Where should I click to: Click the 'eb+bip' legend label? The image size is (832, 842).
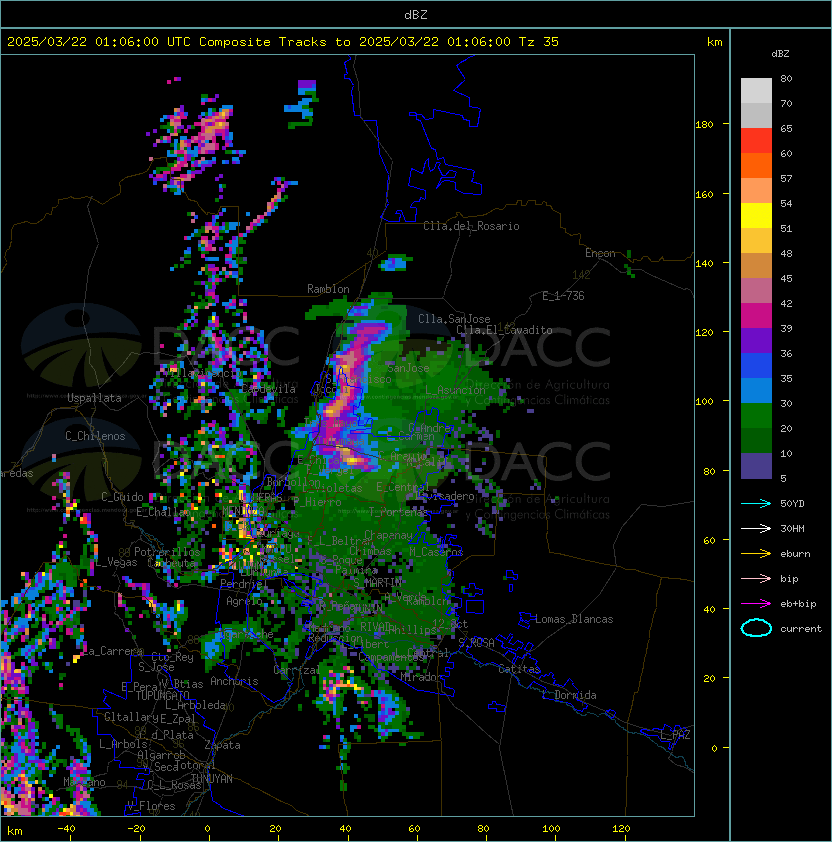click(798, 604)
